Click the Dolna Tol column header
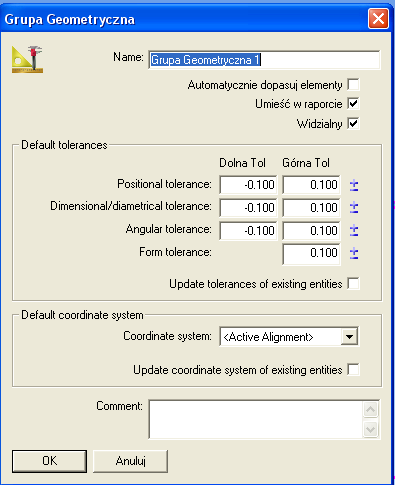The height and width of the screenshot is (485, 395). [x=242, y=163]
